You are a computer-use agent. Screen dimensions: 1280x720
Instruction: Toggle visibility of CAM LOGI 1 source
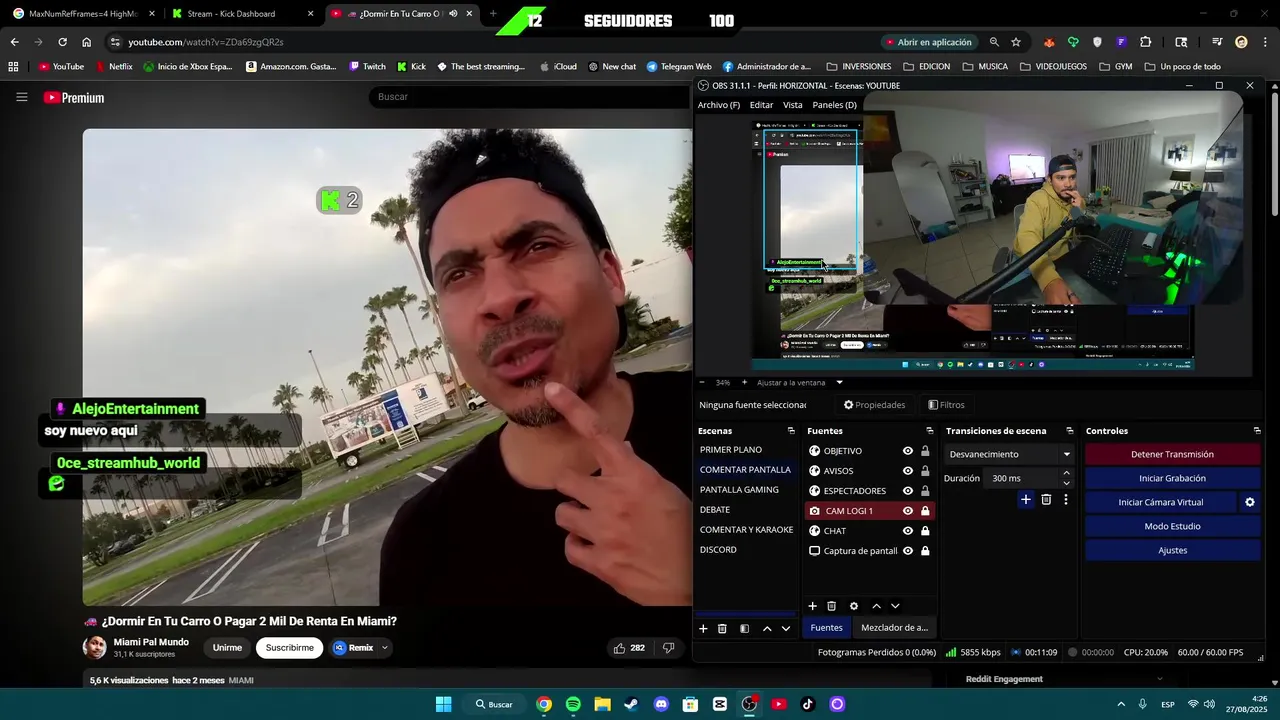click(908, 511)
